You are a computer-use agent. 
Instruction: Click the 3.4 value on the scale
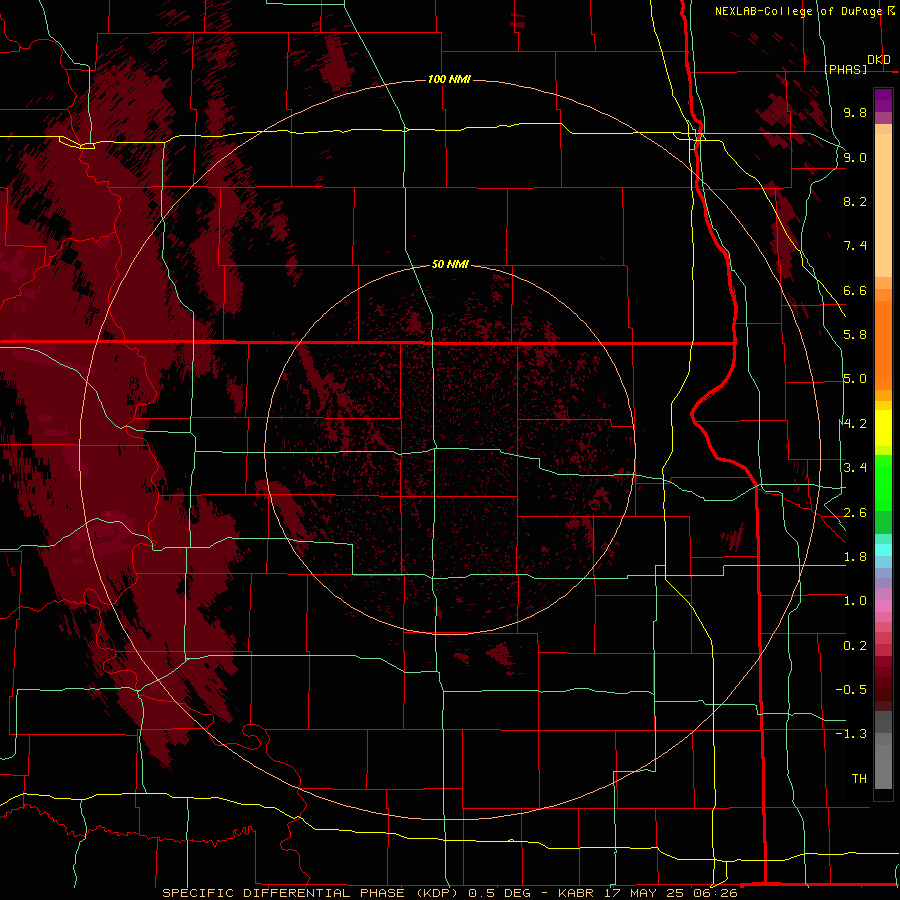click(x=855, y=468)
